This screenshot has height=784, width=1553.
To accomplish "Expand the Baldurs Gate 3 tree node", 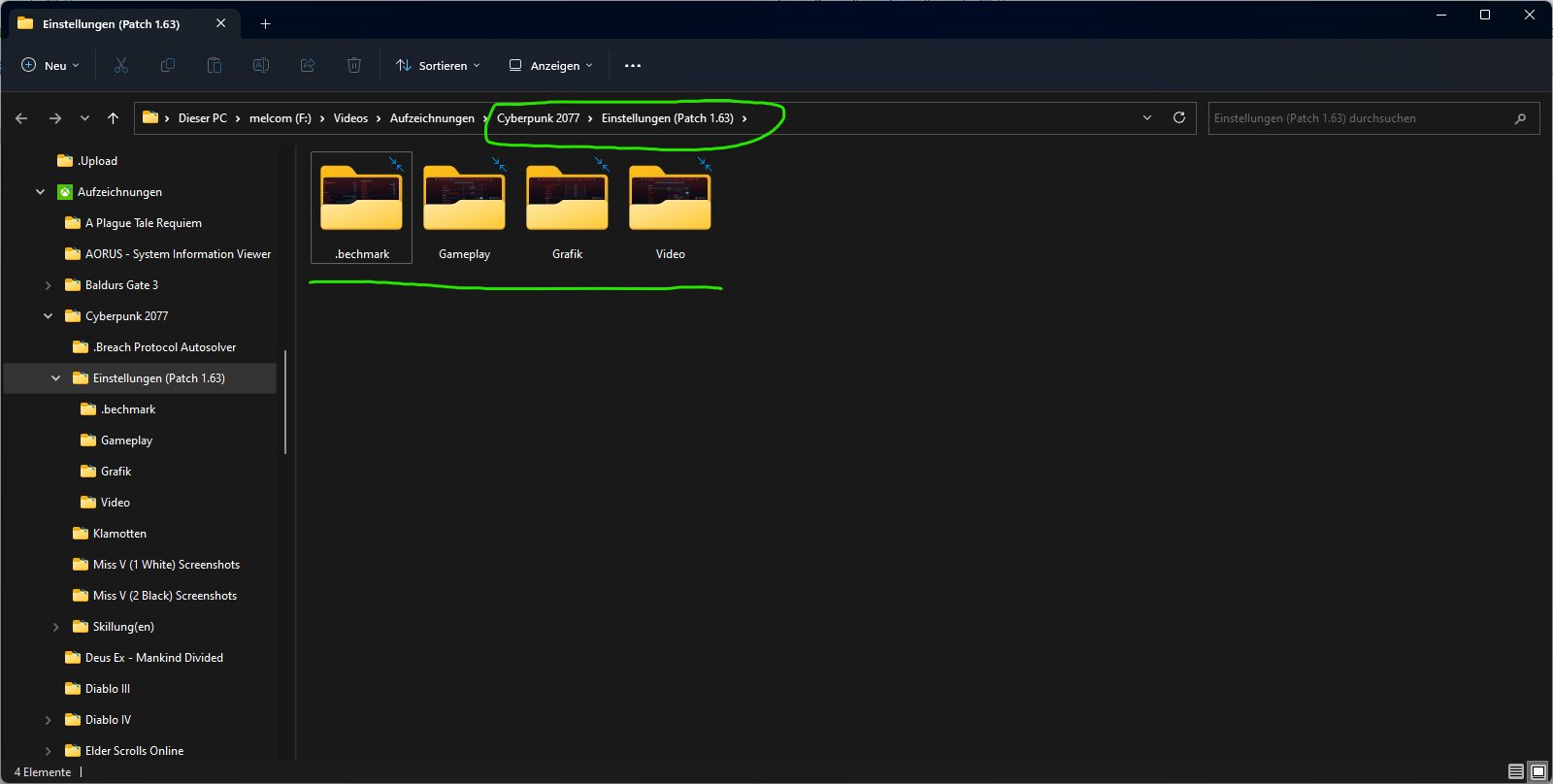I will (x=49, y=285).
